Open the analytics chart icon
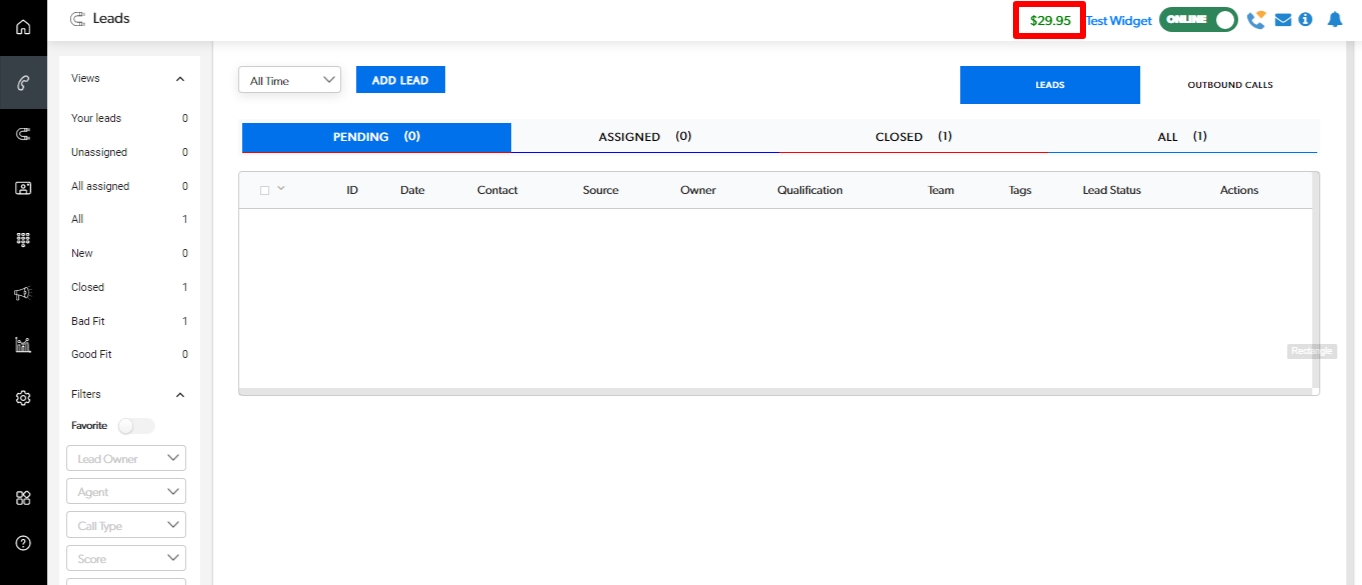This screenshot has height=585, width=1362. click(x=23, y=345)
